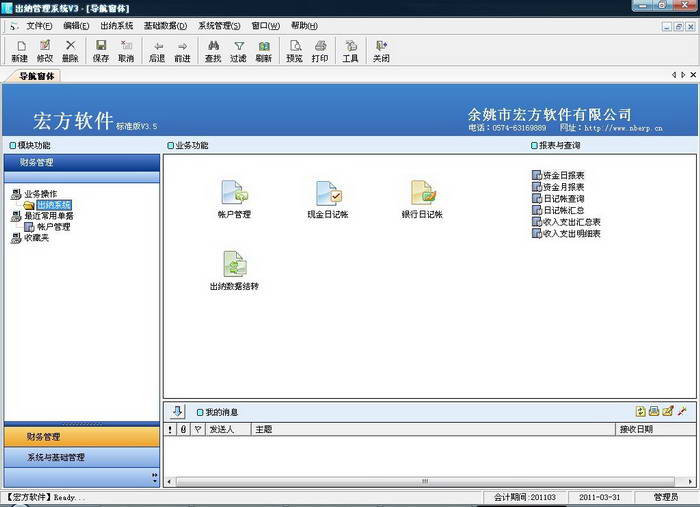Viewport: 700px width, 507px height.
Task: Select 出纳系统 in the module tree
Action: (x=54, y=205)
